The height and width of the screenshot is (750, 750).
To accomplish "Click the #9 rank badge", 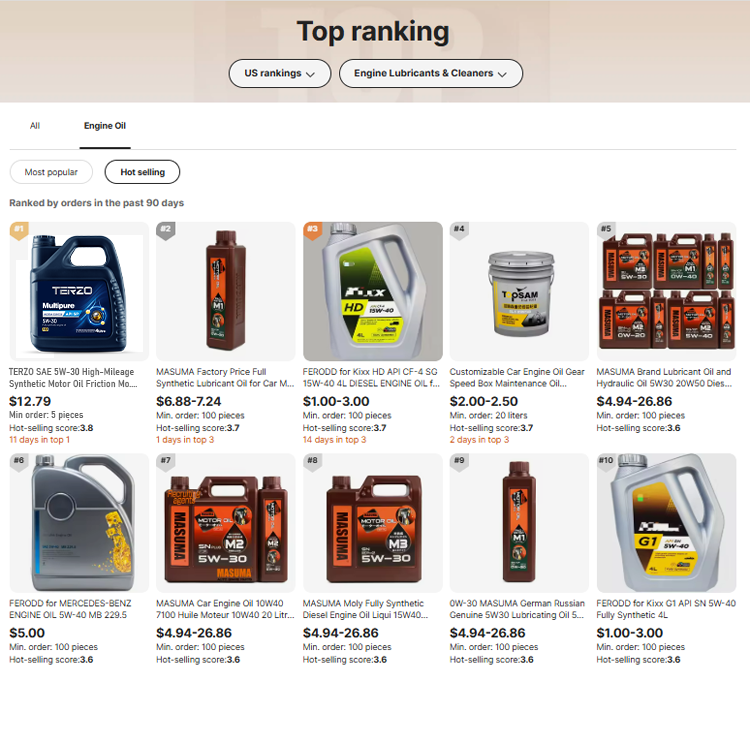I will click(459, 462).
